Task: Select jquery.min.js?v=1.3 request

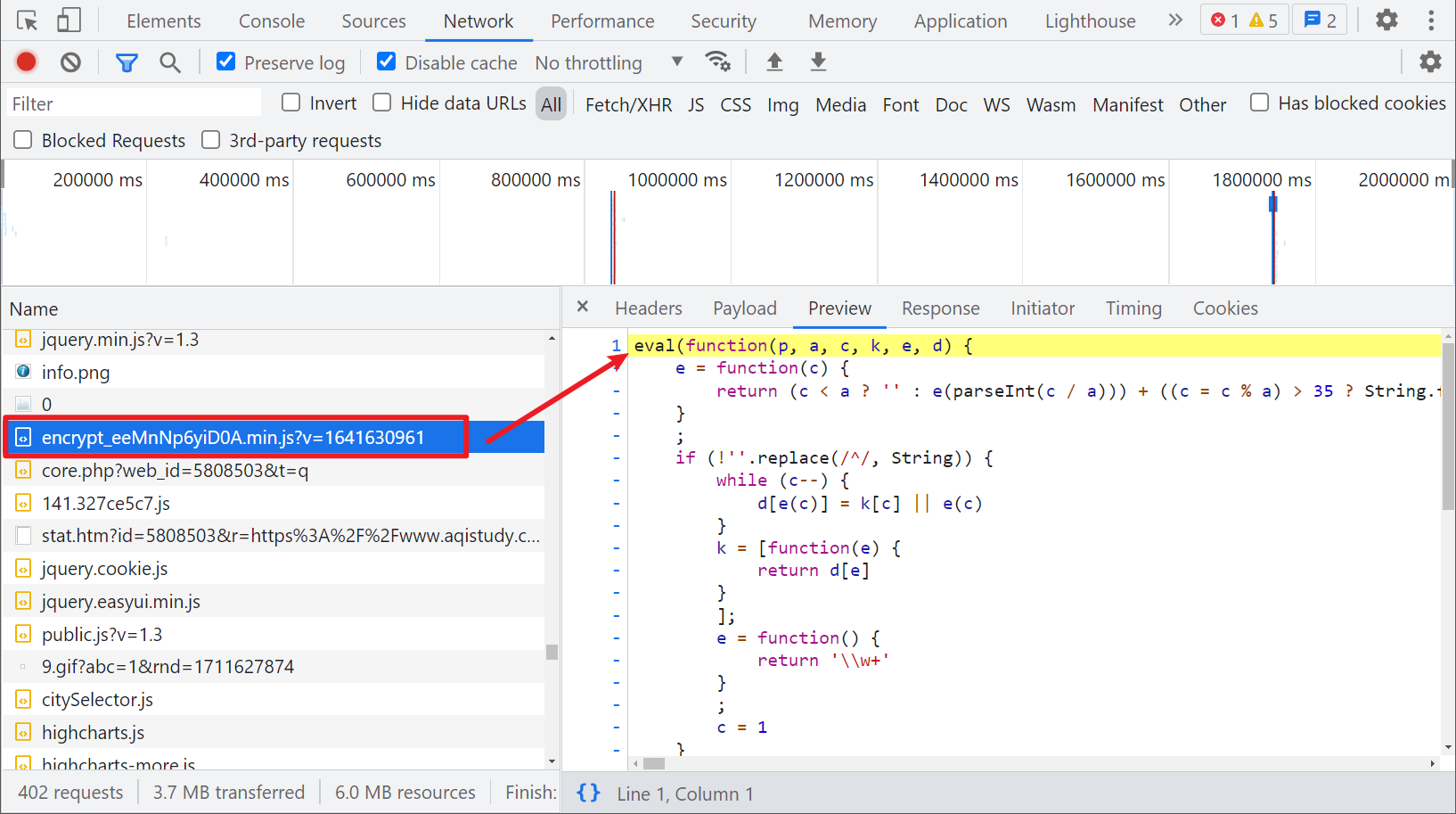Action: pyautogui.click(x=274, y=340)
